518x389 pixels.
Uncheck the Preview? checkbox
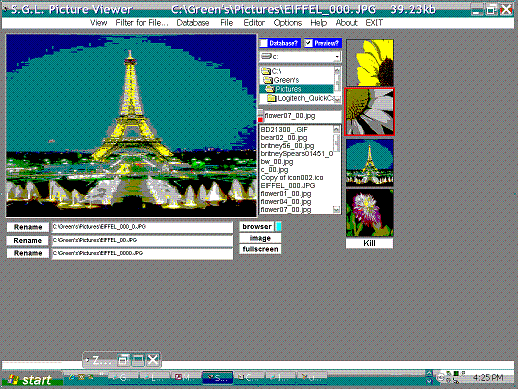point(309,43)
